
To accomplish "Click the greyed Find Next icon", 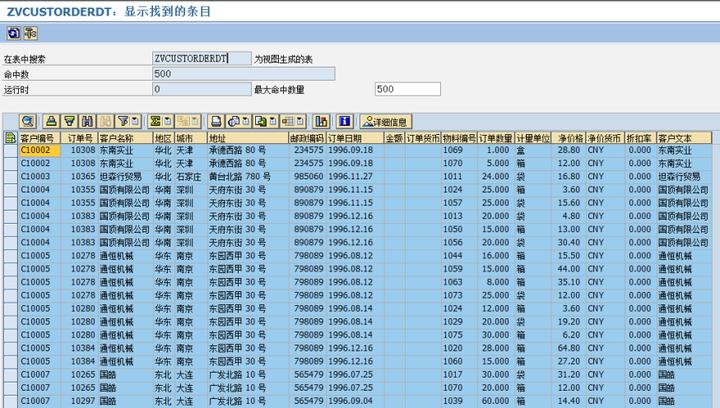I will tap(106, 121).
